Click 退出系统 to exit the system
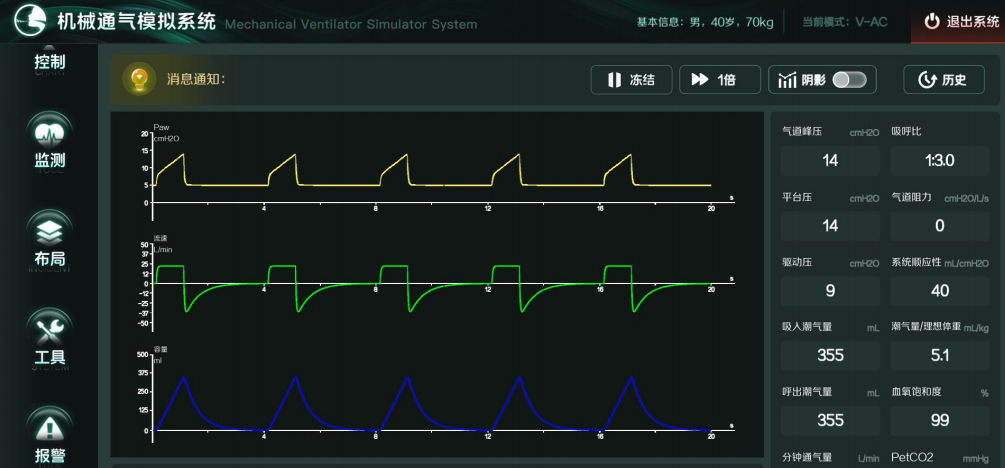Image resolution: width=1005 pixels, height=468 pixels. (960, 21)
